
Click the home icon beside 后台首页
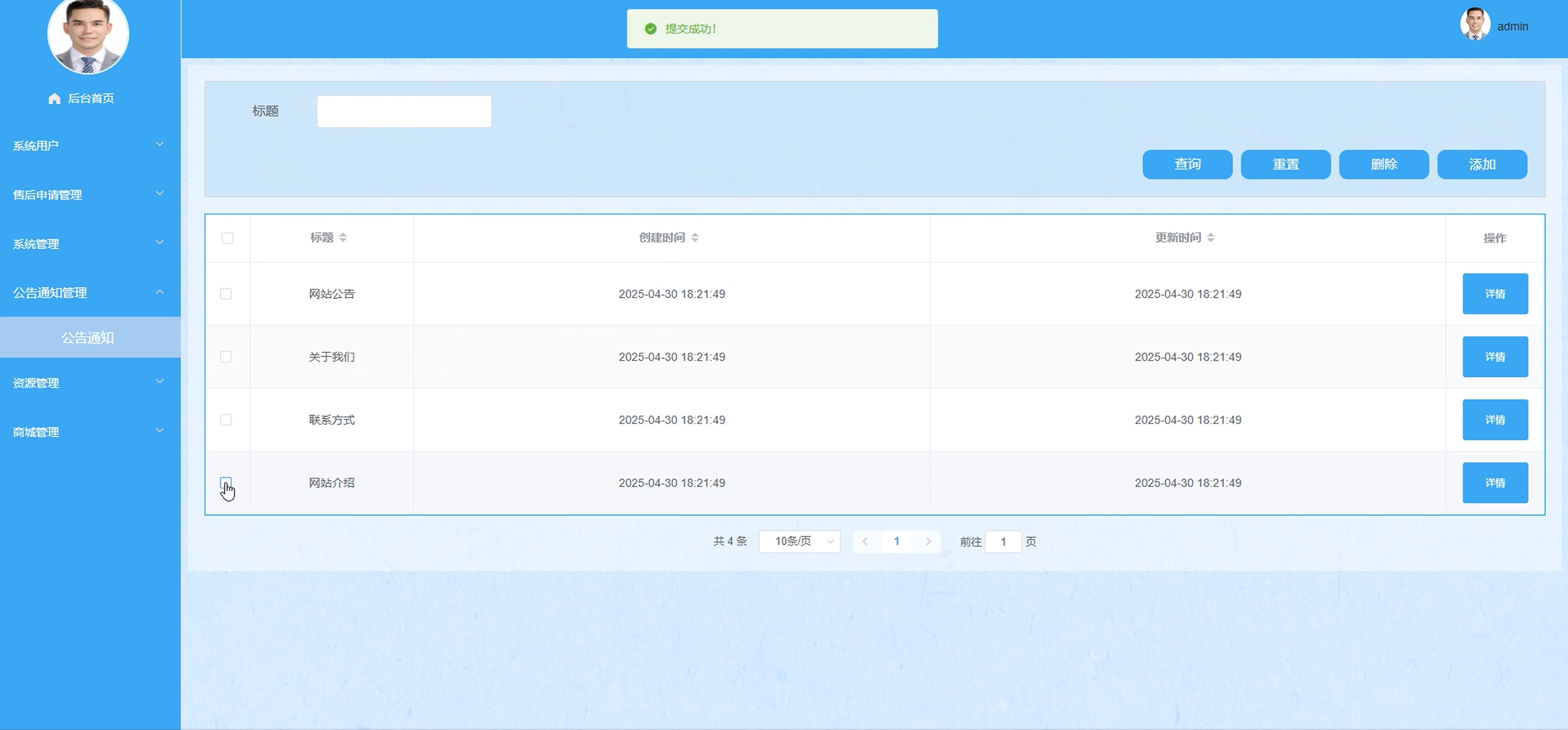[x=54, y=99]
